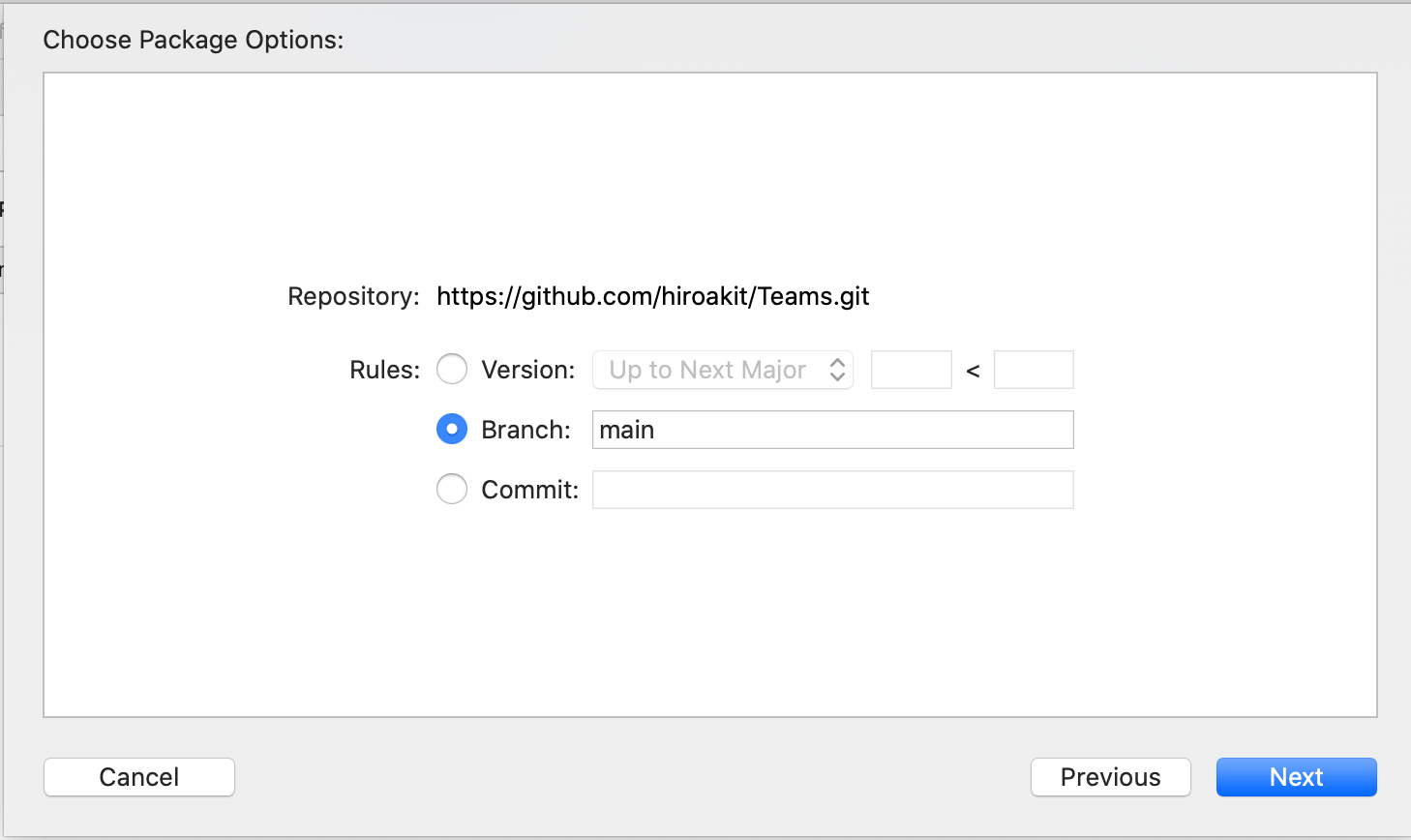Click the Cancel button
The width and height of the screenshot is (1411, 840).
click(x=139, y=777)
